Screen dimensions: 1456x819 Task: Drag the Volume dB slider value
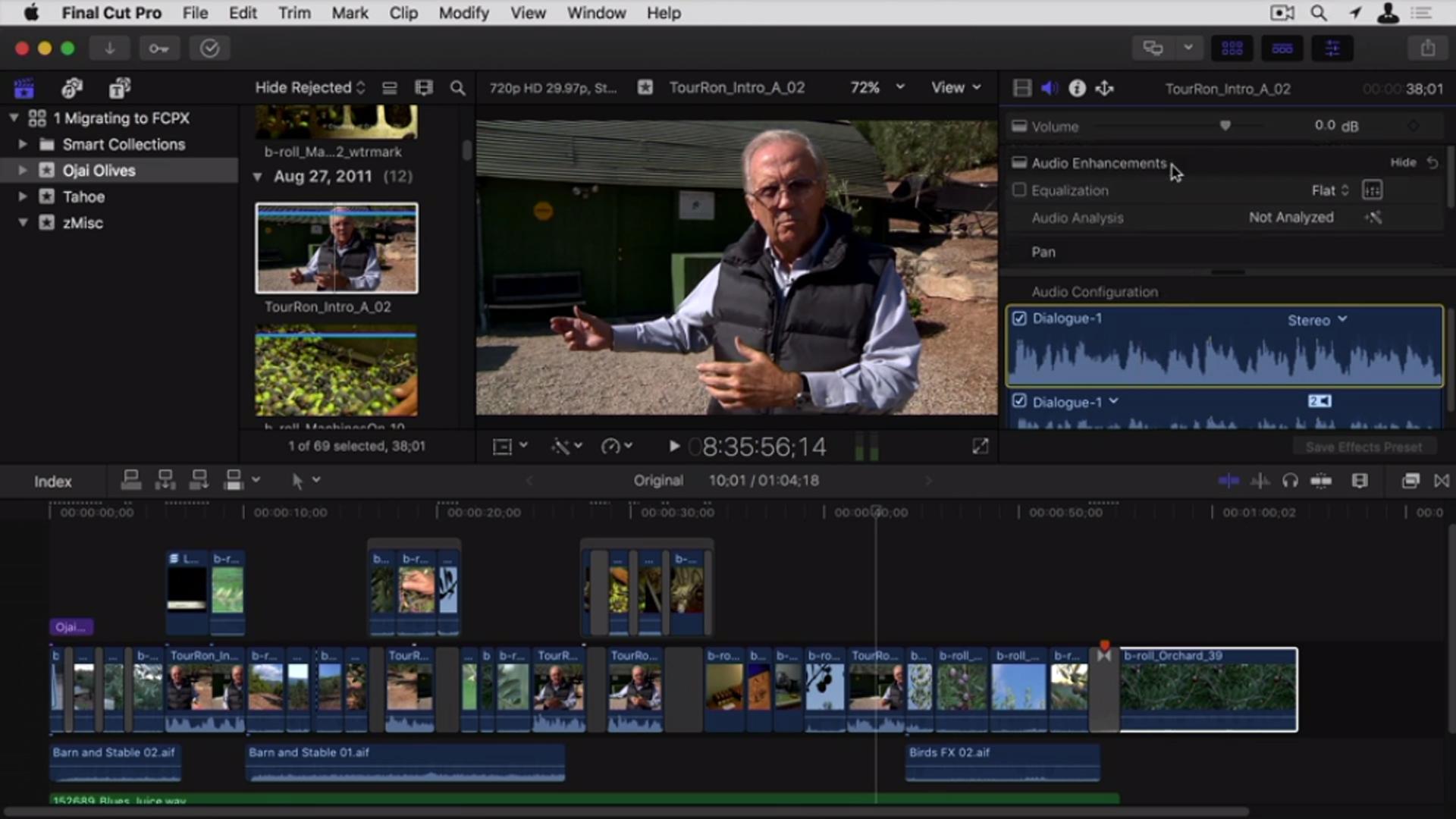click(1225, 125)
